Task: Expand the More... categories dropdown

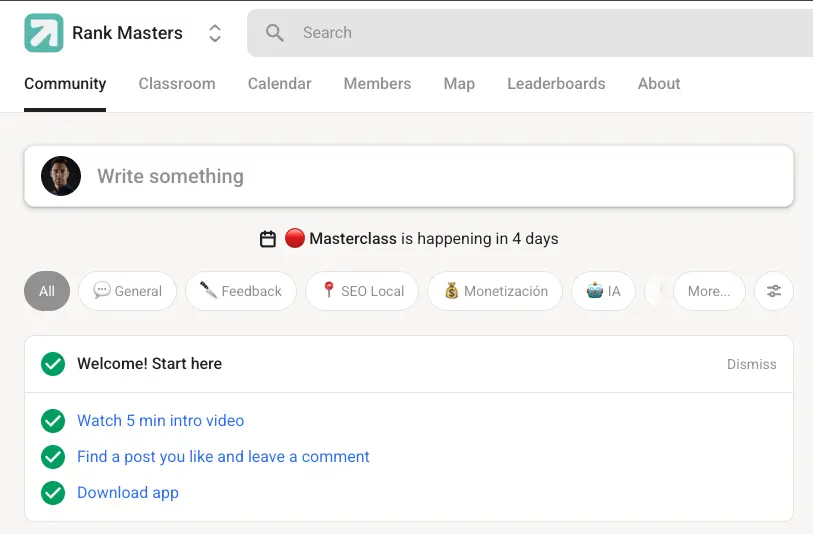Action: pos(709,291)
